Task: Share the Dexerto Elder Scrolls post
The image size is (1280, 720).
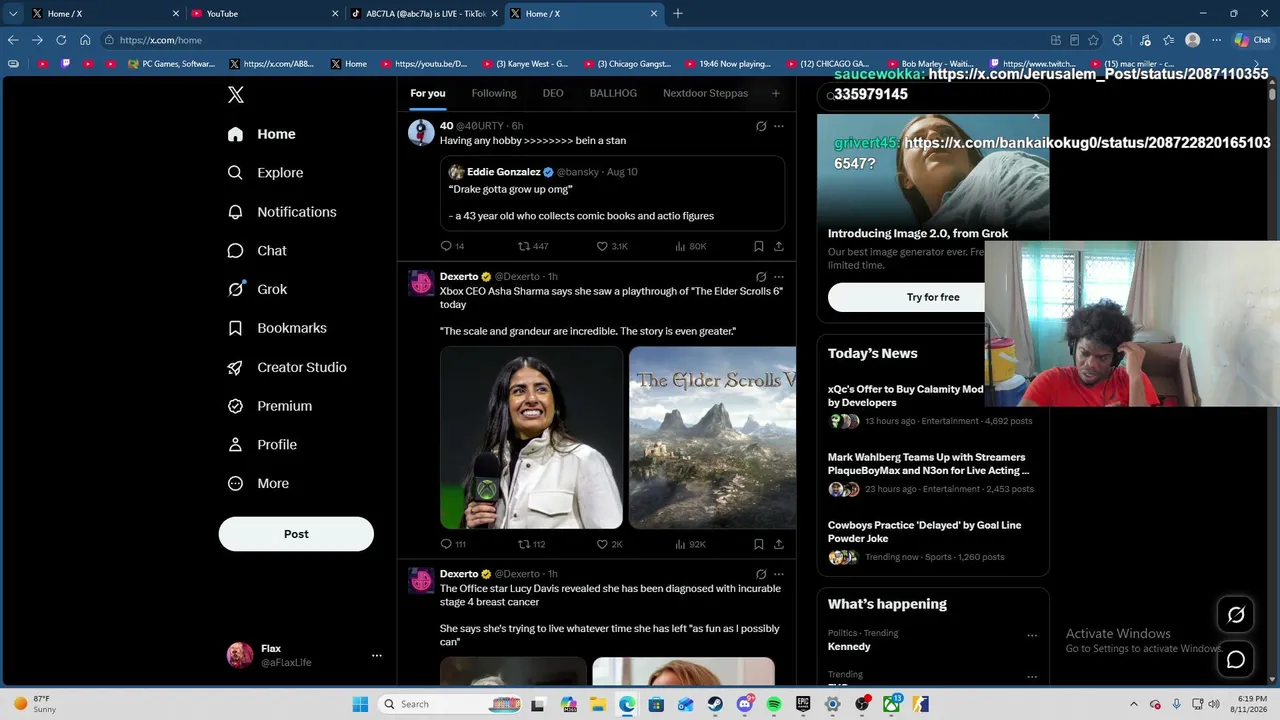Action: [779, 544]
